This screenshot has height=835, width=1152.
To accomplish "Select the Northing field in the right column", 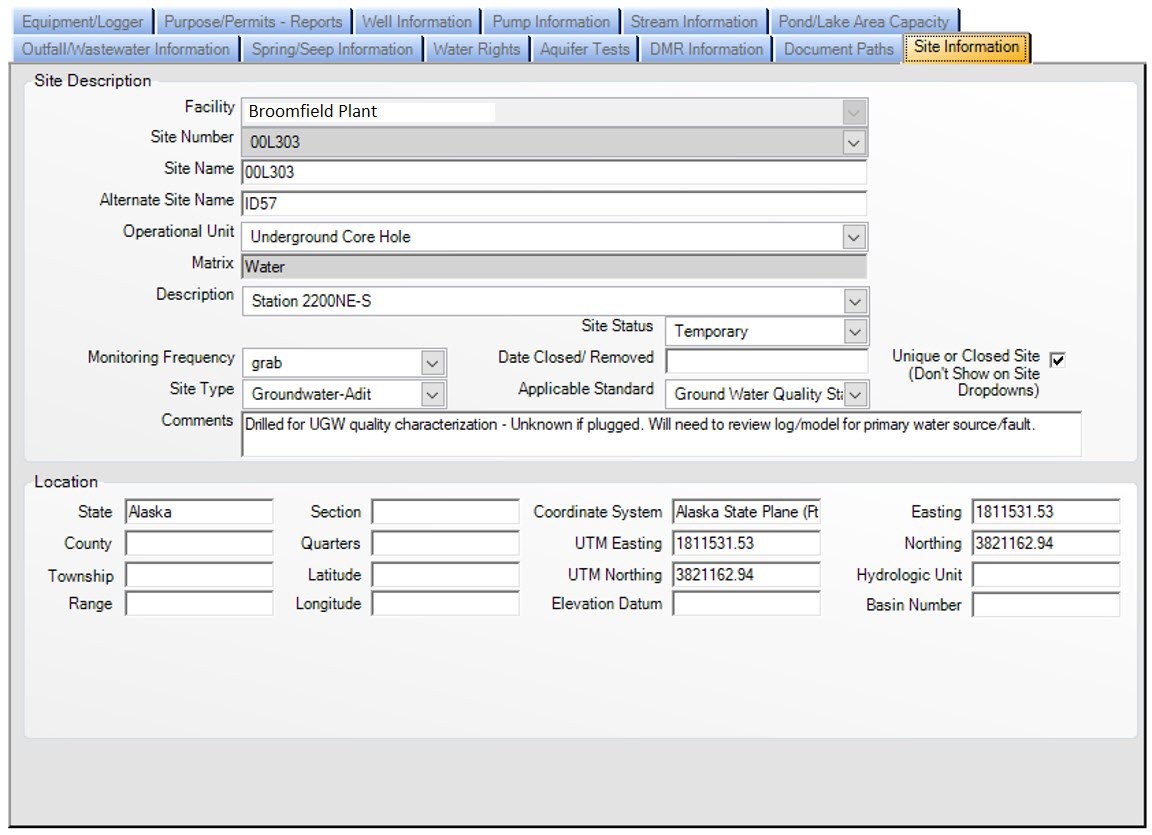I will point(1046,543).
